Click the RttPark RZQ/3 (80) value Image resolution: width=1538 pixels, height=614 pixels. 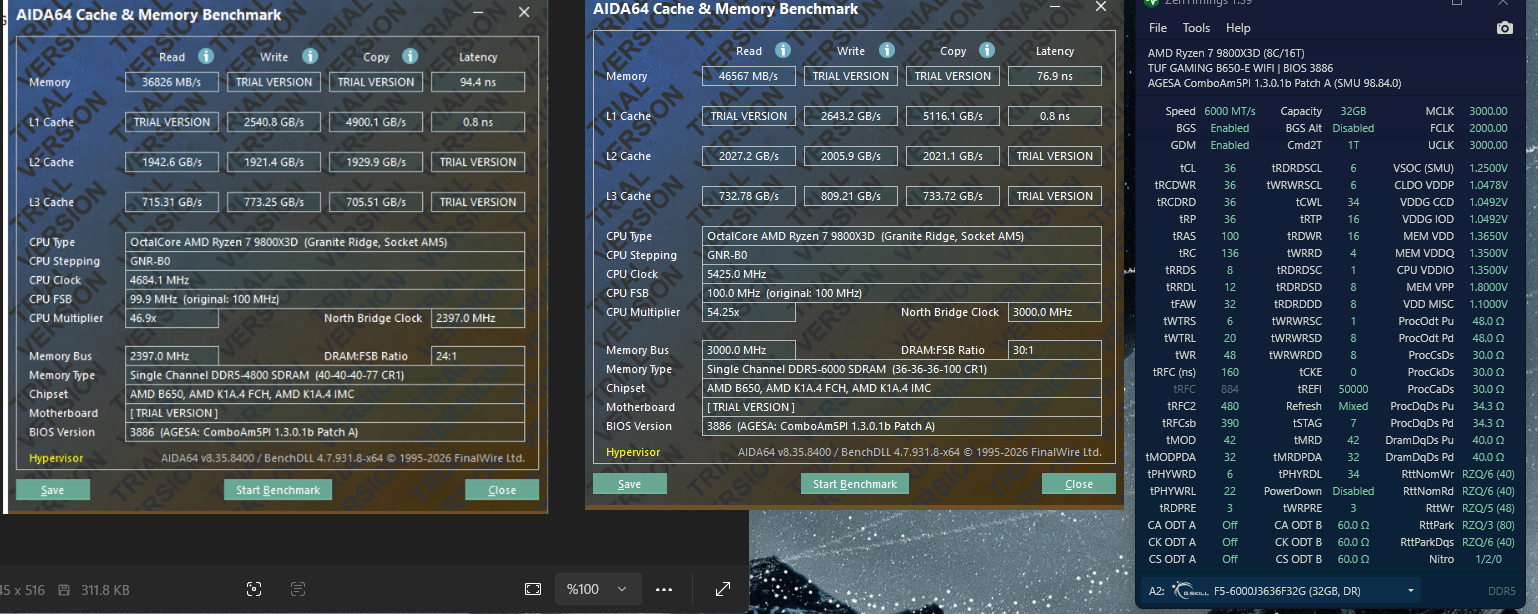(x=1488, y=525)
